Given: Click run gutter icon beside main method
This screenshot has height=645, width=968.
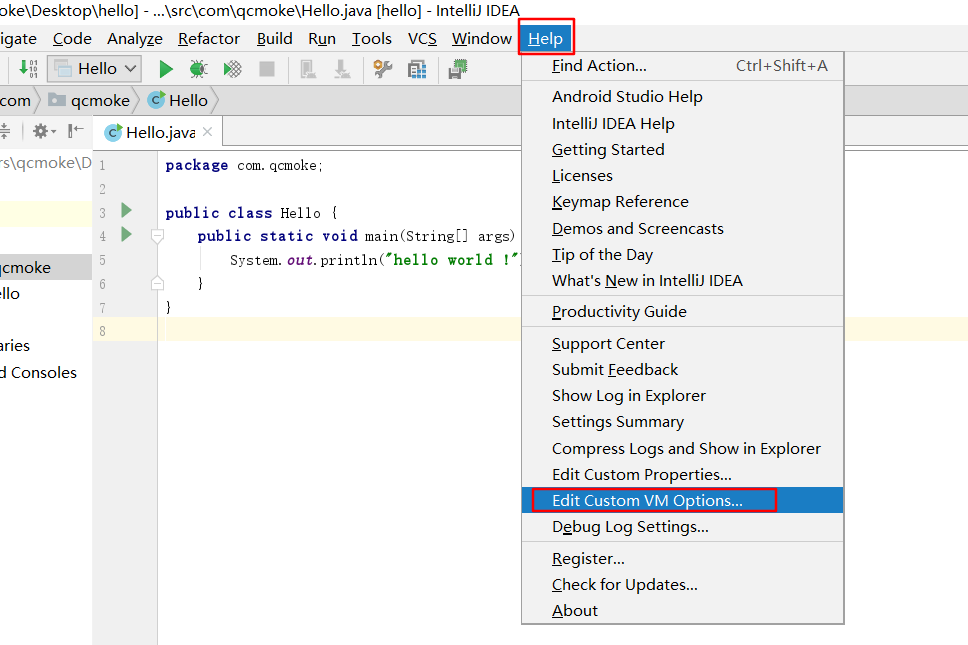Looking at the screenshot, I should click(127, 235).
